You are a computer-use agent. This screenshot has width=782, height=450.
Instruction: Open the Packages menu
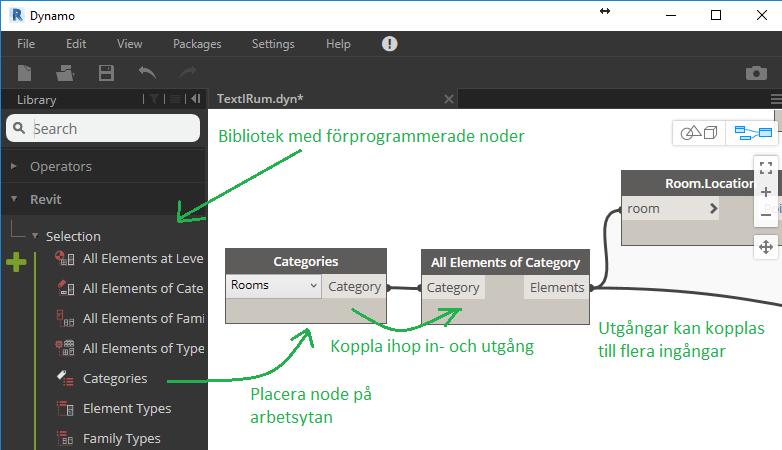197,44
